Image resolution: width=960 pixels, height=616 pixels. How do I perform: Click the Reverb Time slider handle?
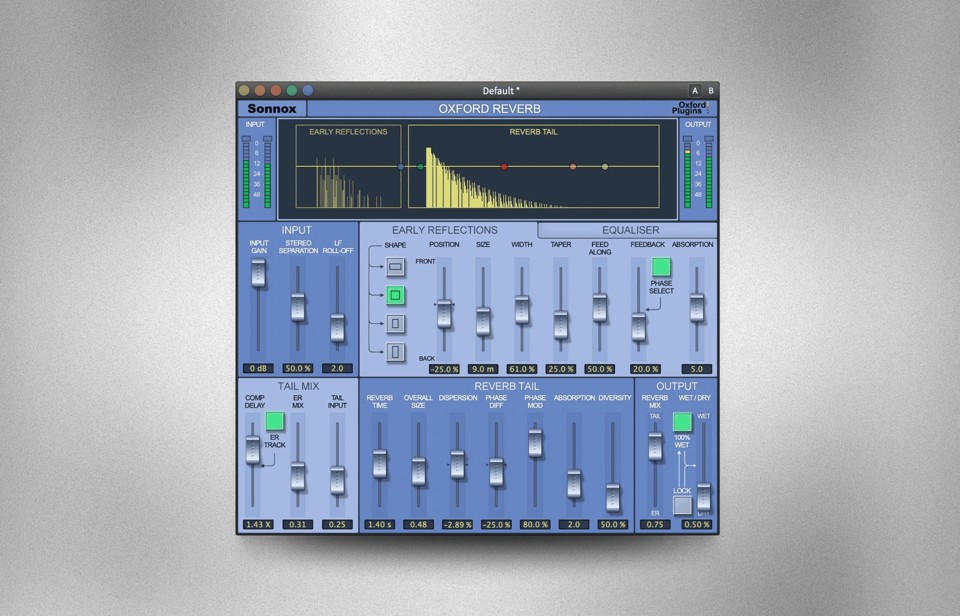(380, 464)
